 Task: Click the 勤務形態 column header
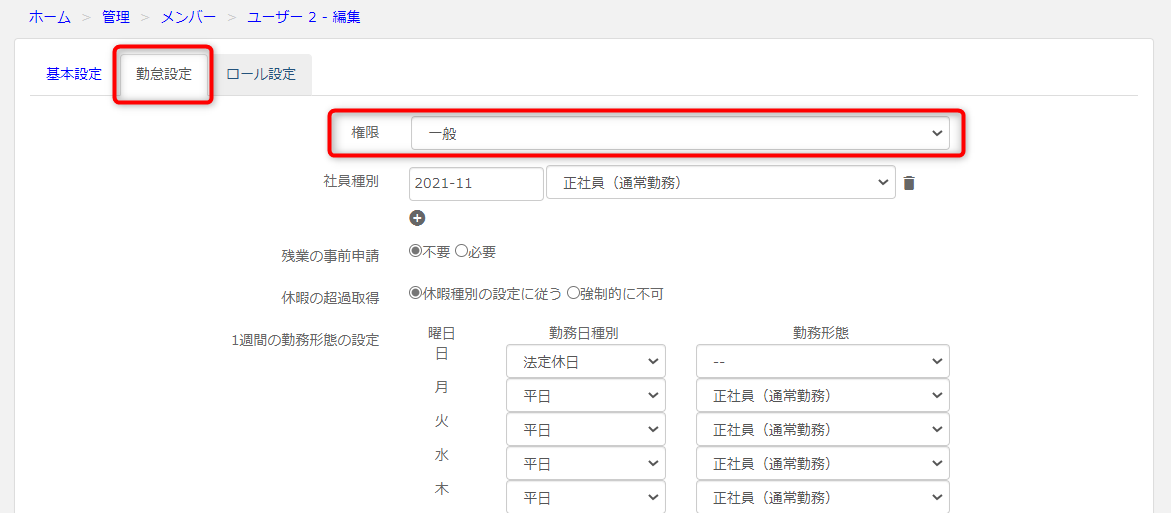click(822, 333)
